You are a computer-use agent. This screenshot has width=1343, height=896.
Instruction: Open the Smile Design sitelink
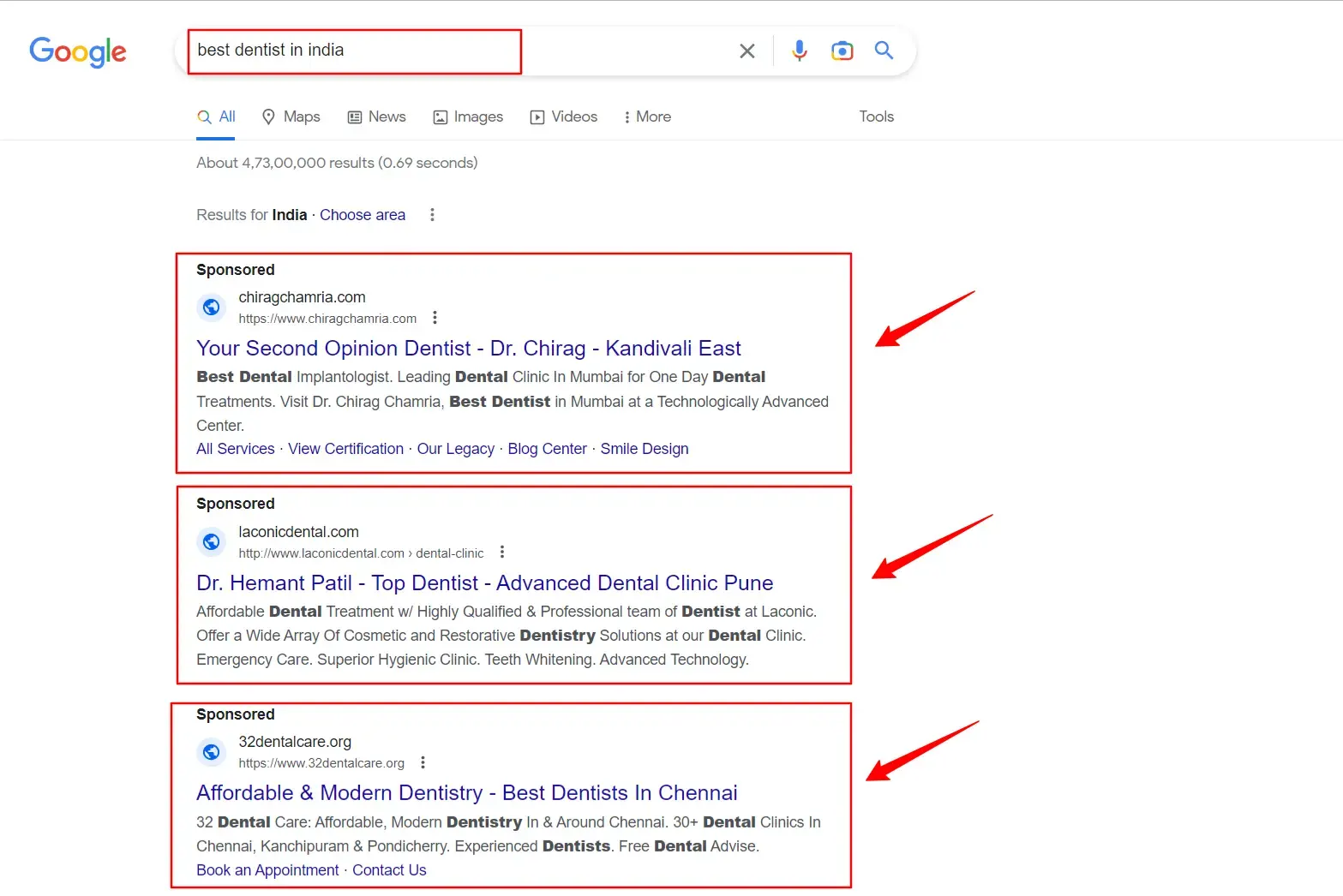pos(645,449)
